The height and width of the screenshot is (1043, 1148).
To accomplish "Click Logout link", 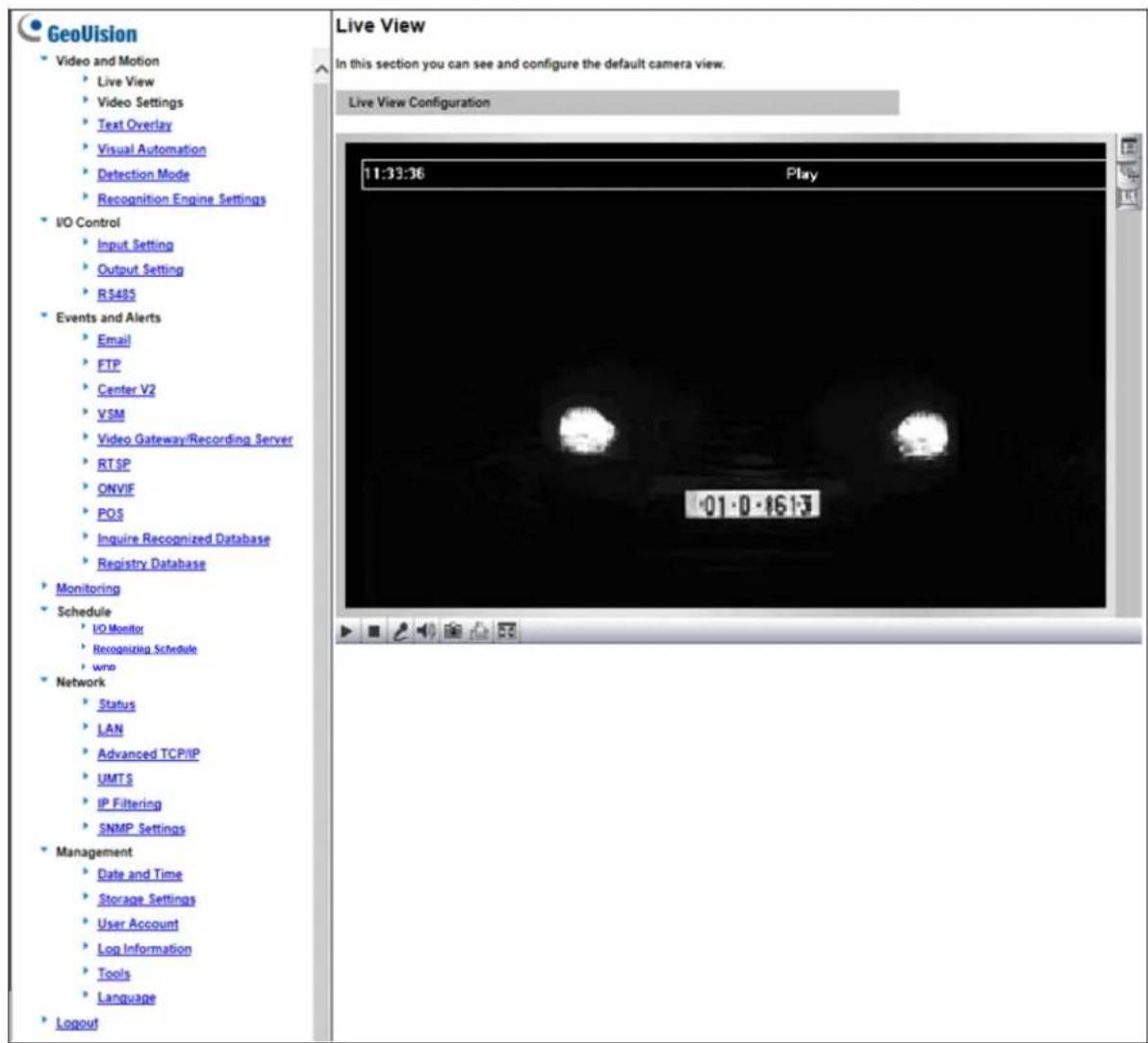I will click(77, 1023).
